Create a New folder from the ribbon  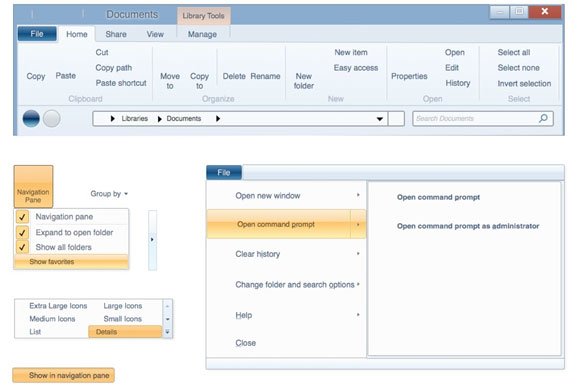(x=304, y=81)
